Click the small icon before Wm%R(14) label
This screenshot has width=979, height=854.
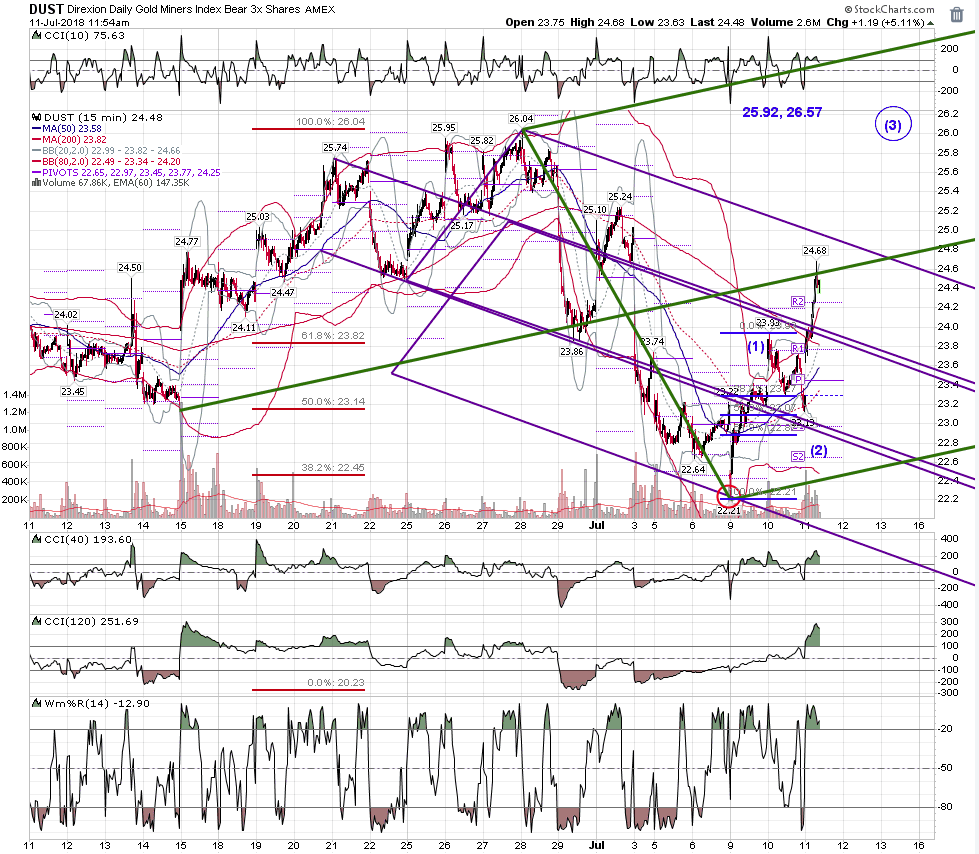pyautogui.click(x=36, y=704)
